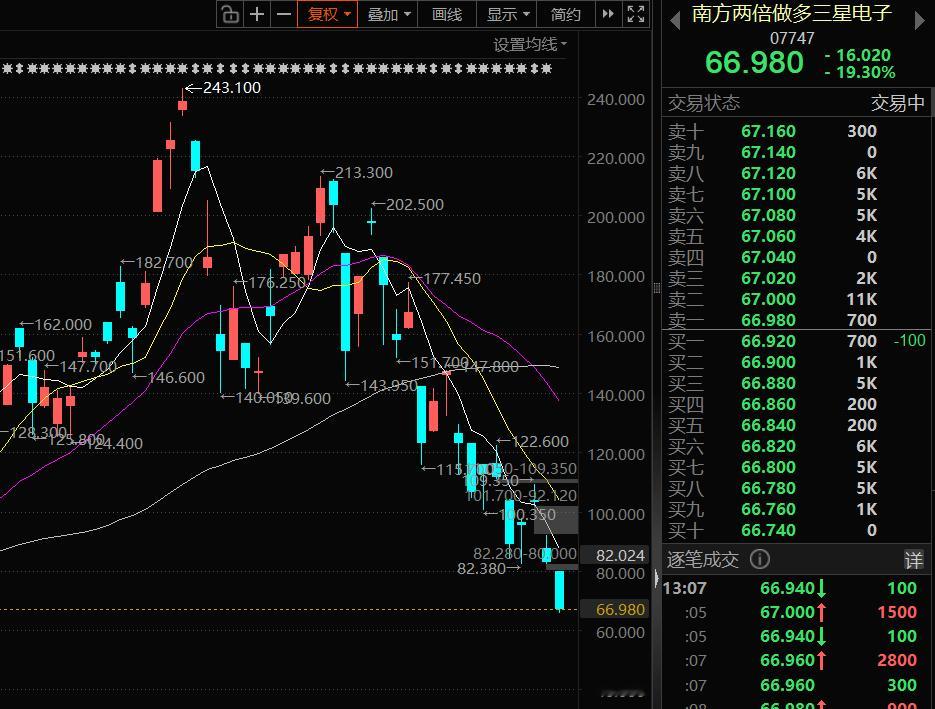Open the 显示 display dropdown

[x=507, y=14]
